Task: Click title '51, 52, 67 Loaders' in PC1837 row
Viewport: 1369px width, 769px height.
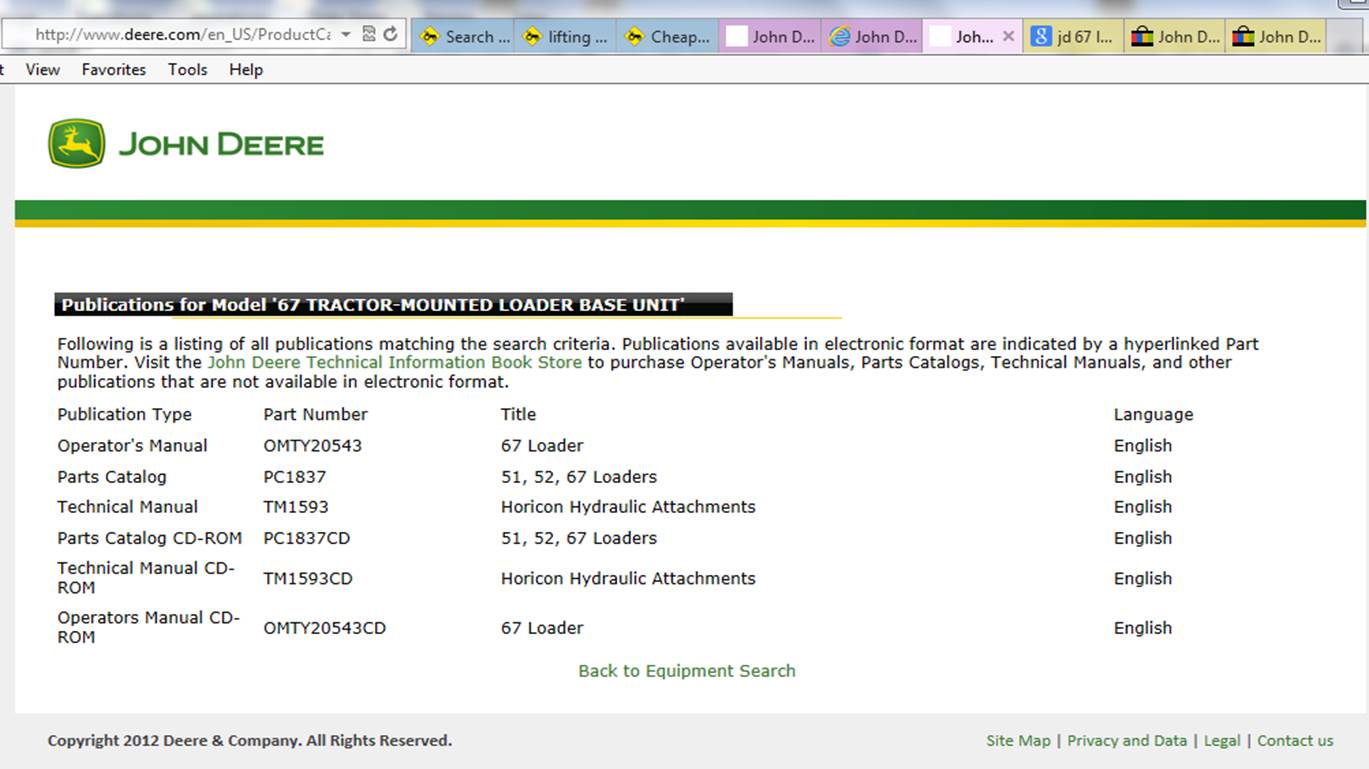Action: click(579, 477)
